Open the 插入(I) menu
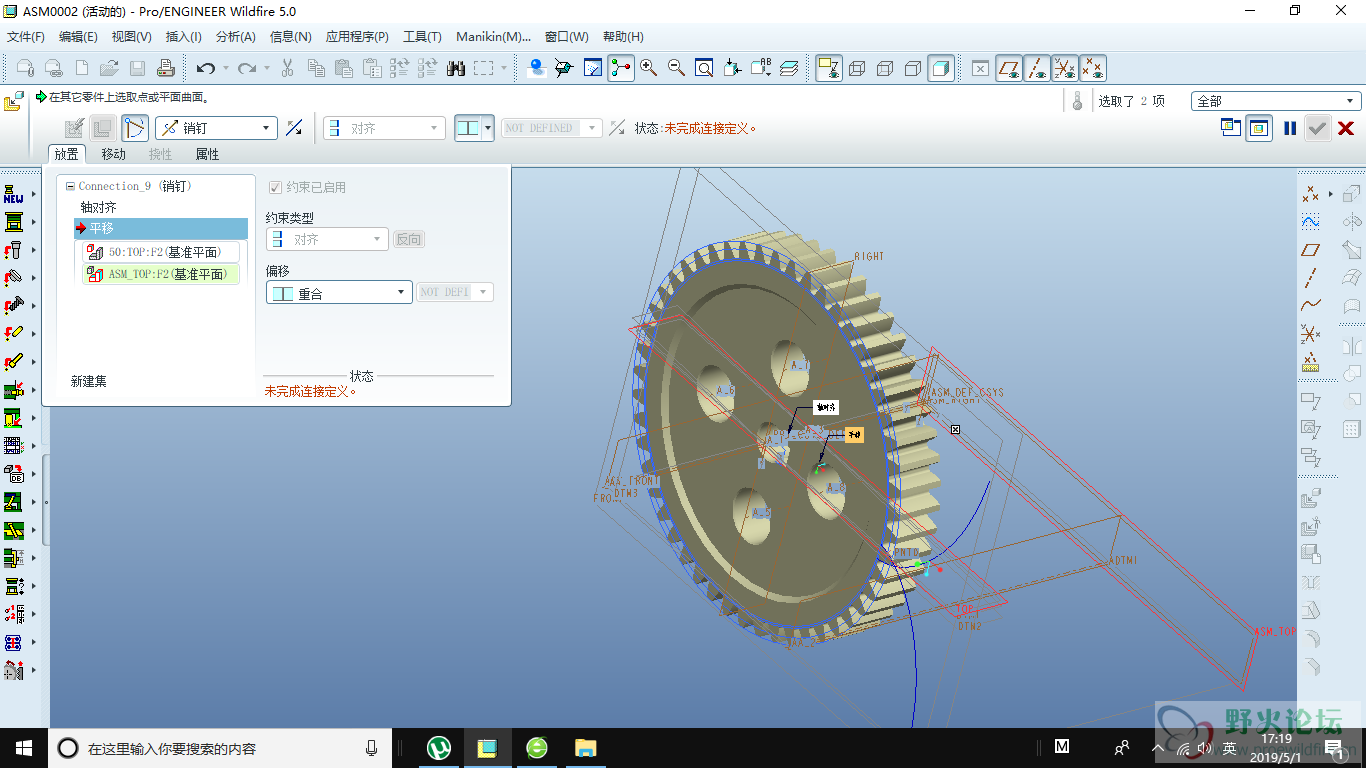Screen dimensions: 1366x768 click(x=184, y=37)
